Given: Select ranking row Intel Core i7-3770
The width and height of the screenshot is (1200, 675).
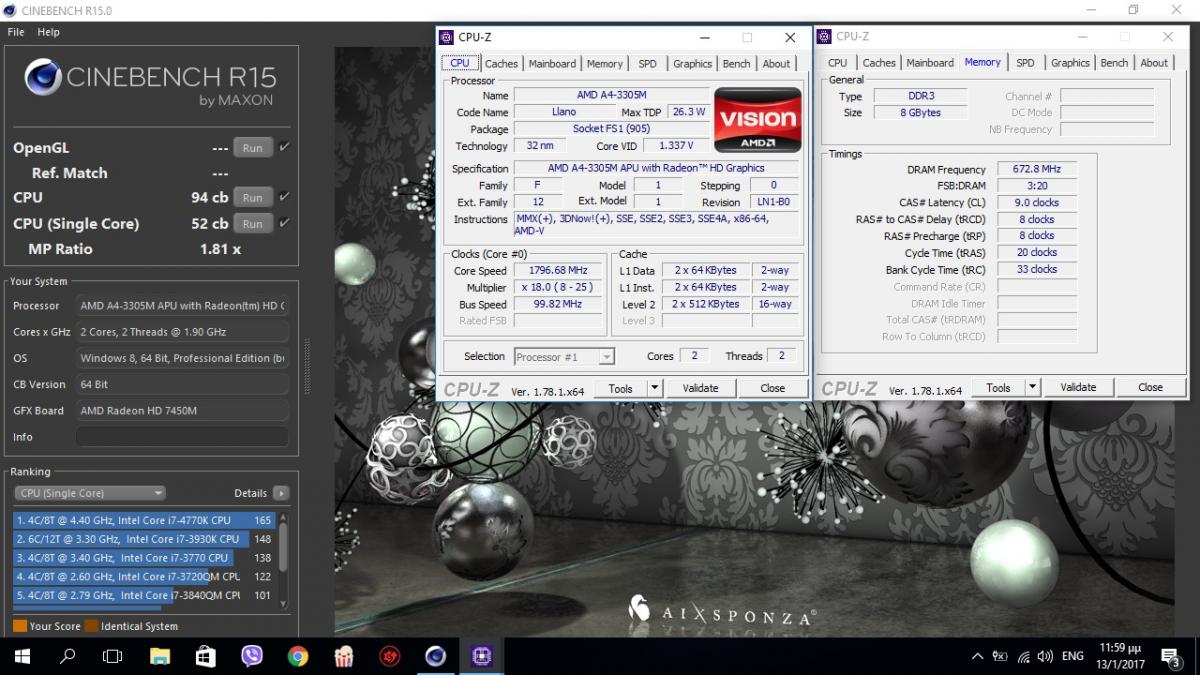Looking at the screenshot, I should tap(144, 558).
